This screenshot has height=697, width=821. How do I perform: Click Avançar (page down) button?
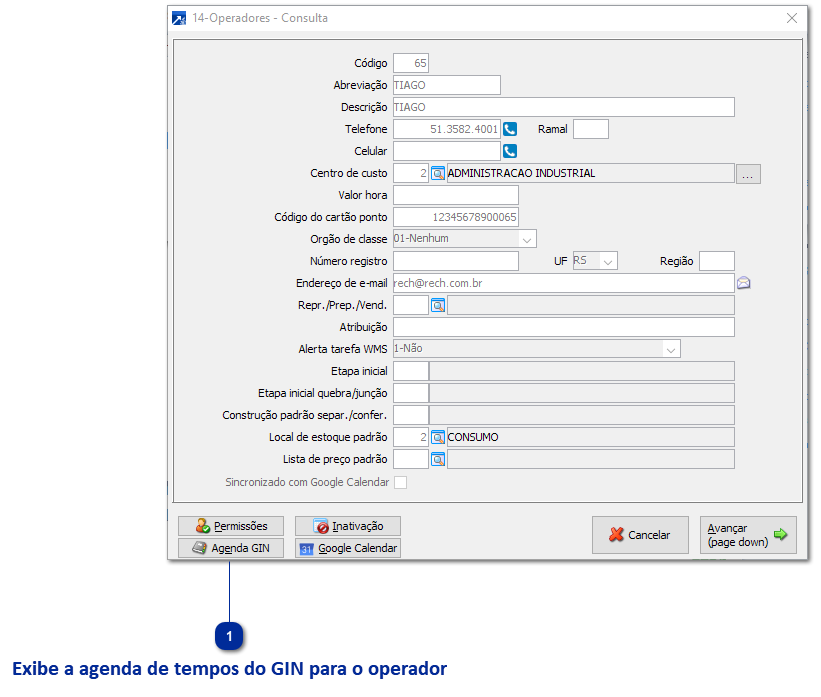pyautogui.click(x=748, y=535)
